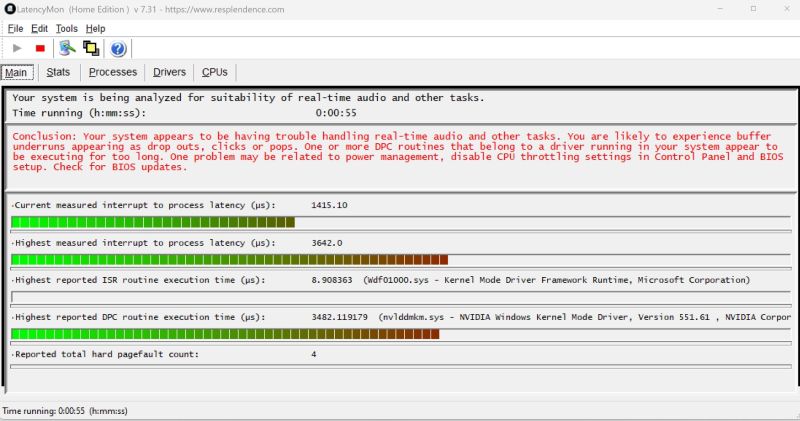Click the 'Your system is being analyzed' line

click(248, 97)
